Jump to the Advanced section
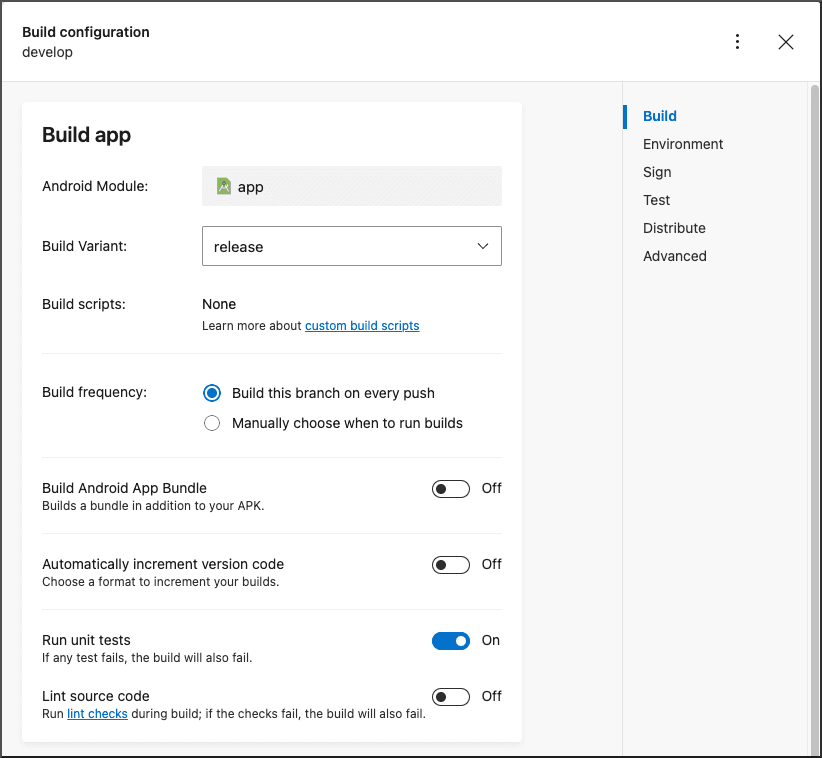822x758 pixels. tap(675, 256)
